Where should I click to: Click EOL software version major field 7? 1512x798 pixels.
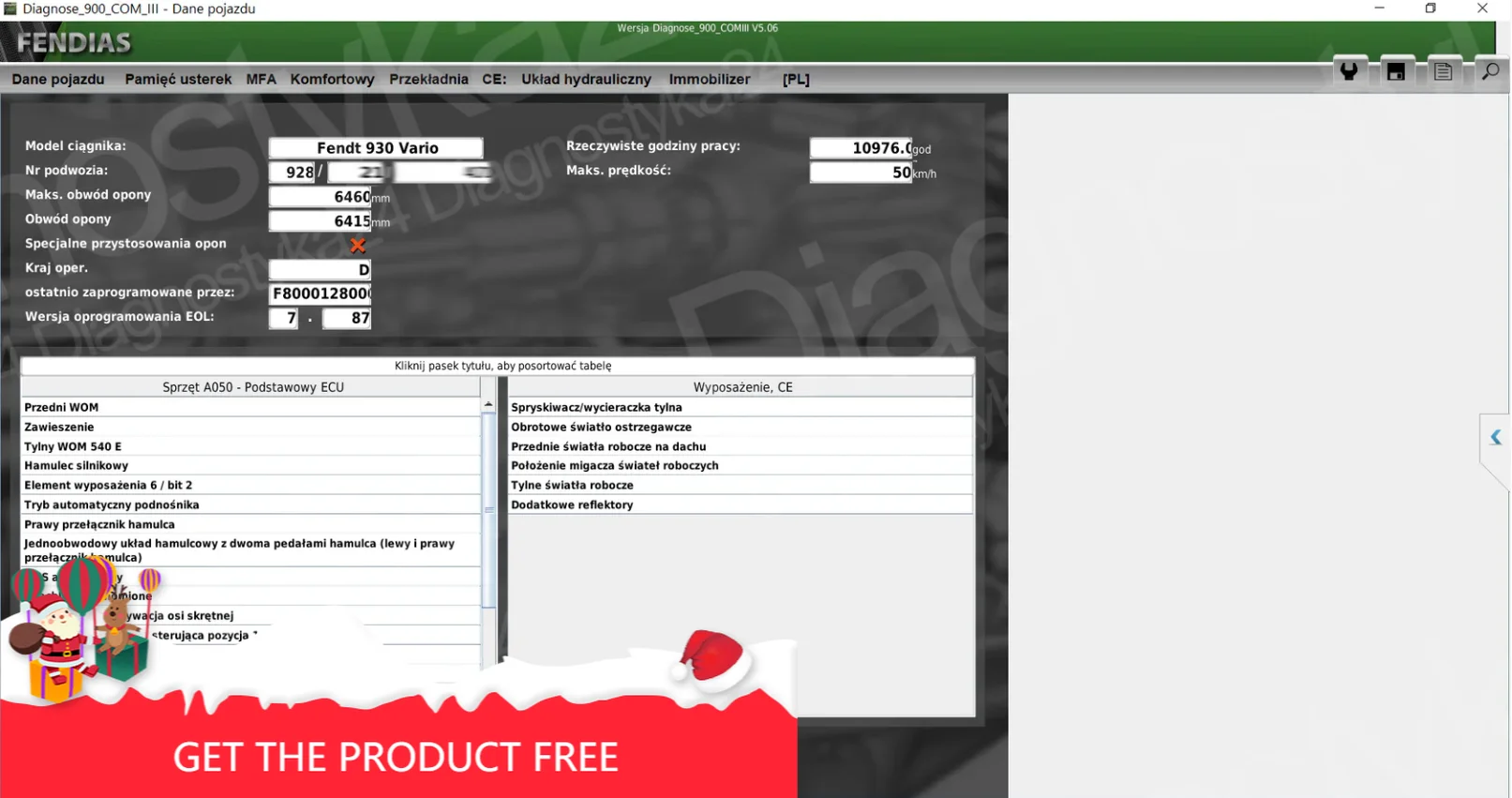click(283, 318)
